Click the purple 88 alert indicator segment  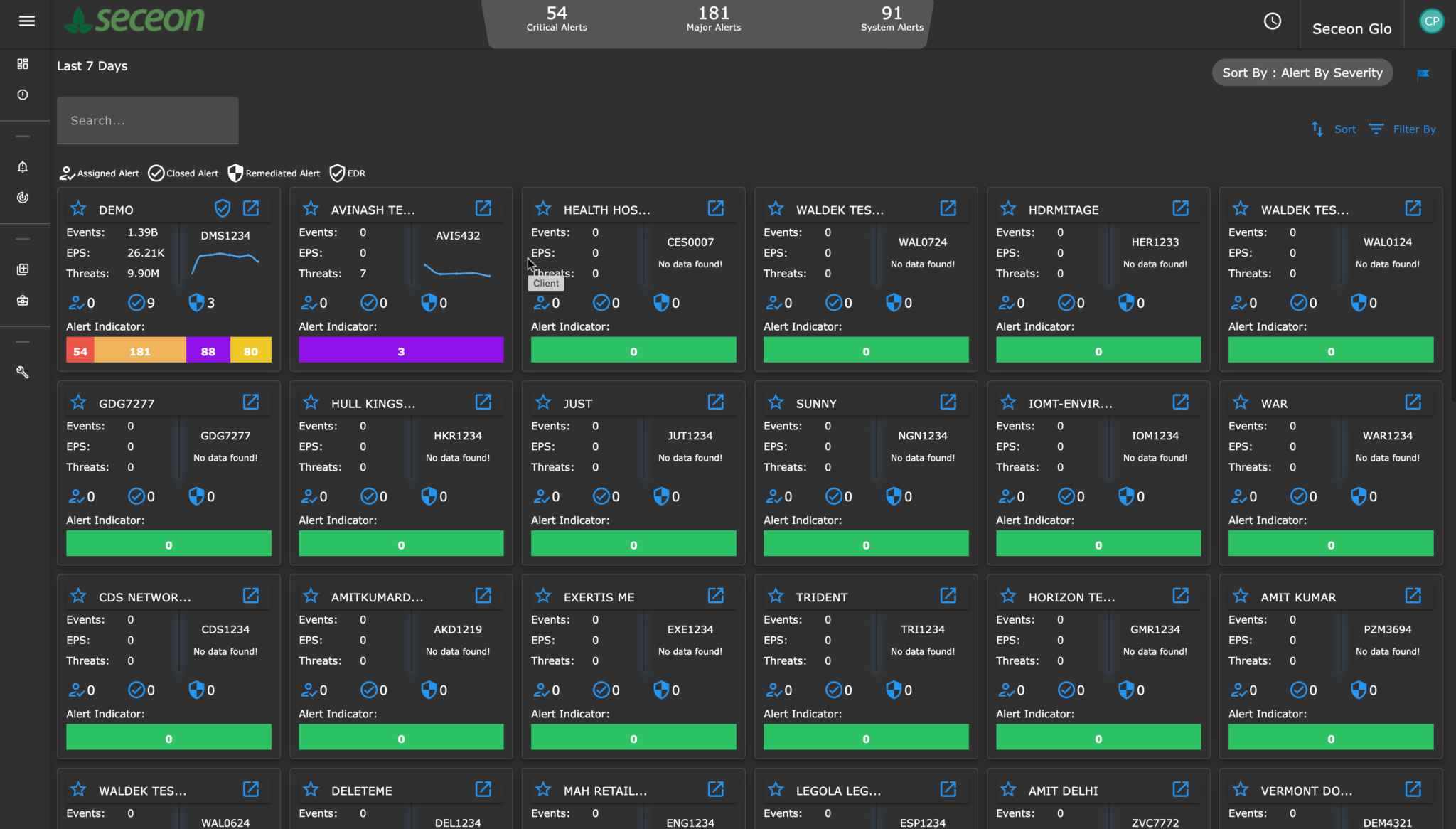tap(208, 351)
